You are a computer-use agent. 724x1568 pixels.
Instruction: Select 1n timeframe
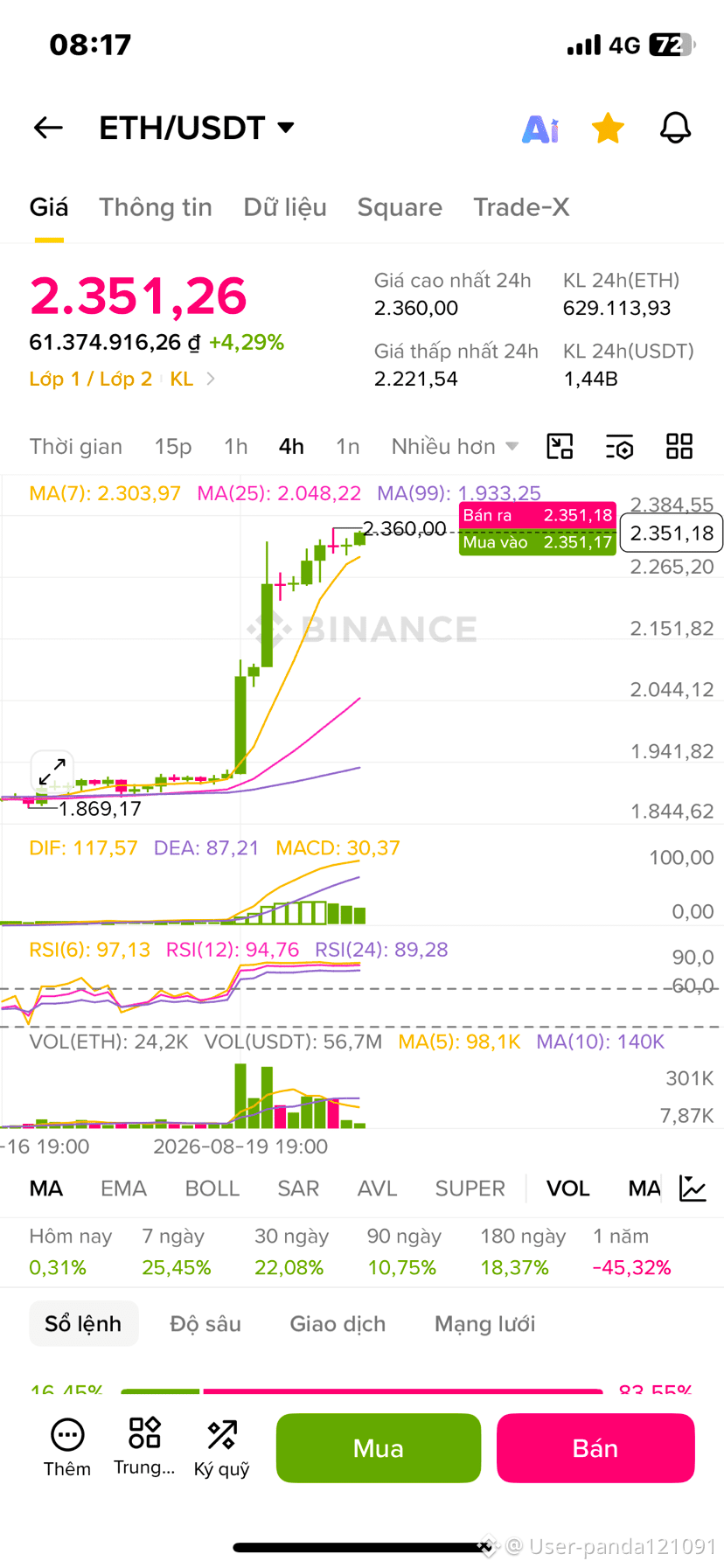pyautogui.click(x=348, y=447)
